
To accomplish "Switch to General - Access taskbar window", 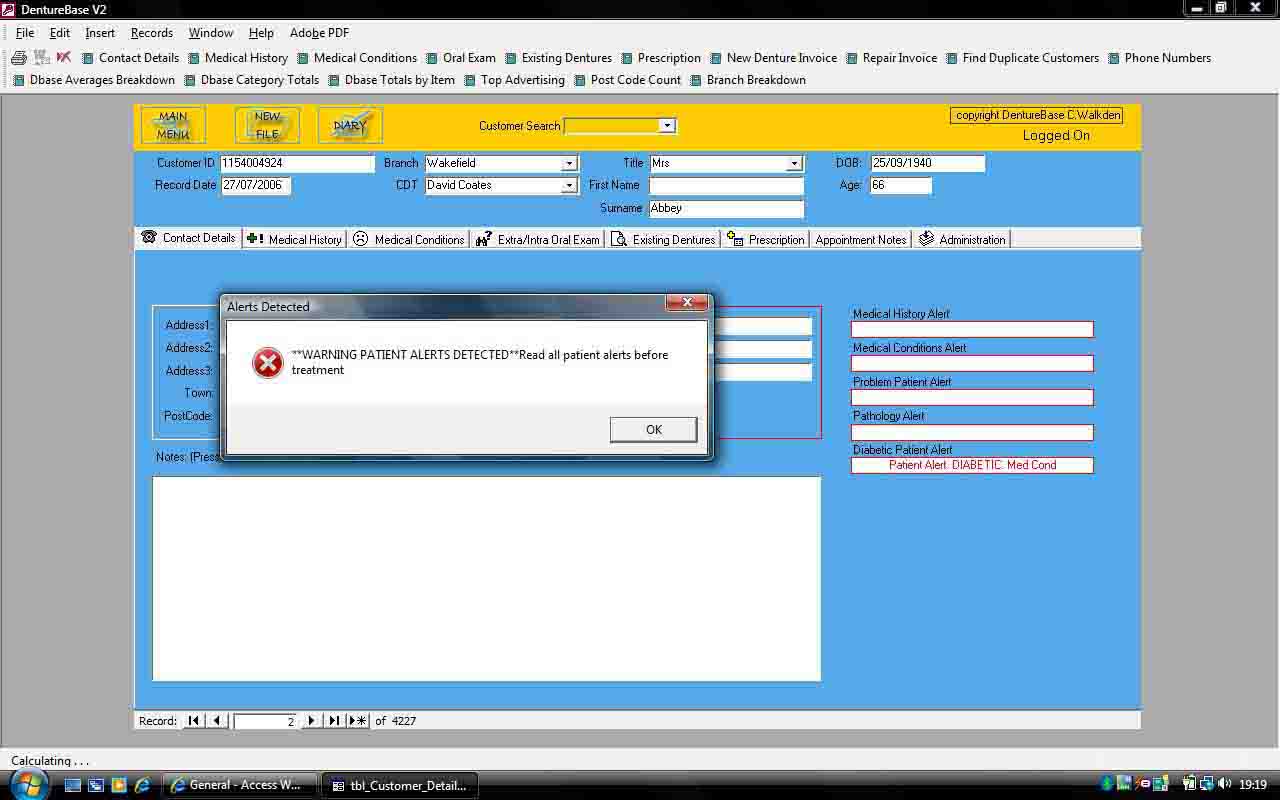I will click(x=239, y=785).
